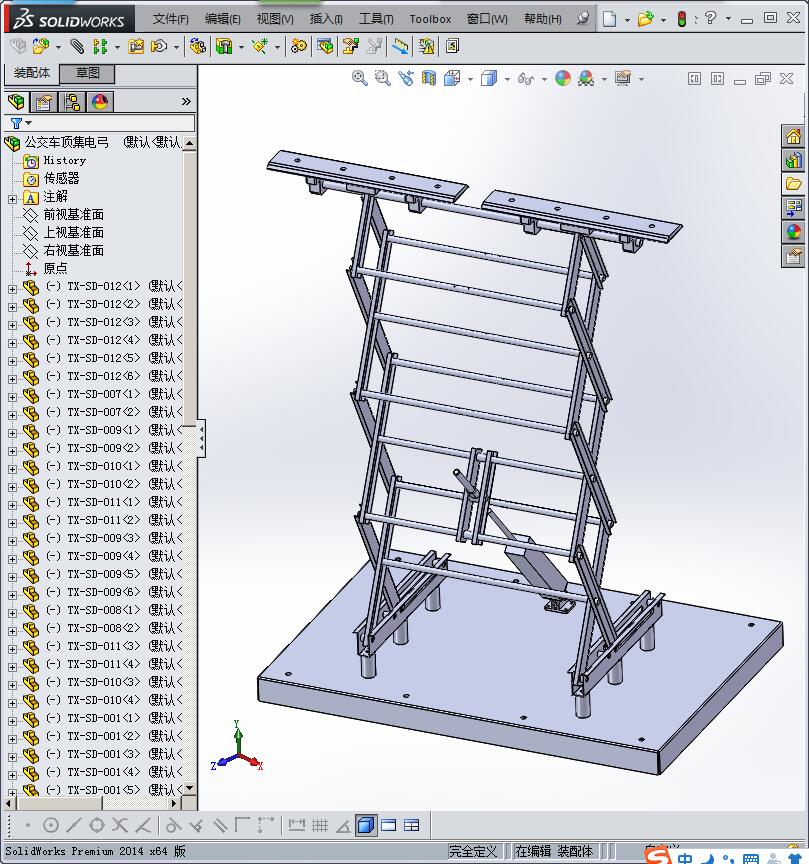The image size is (809, 864).
Task: Select the Exploded View tool
Action: 350,46
